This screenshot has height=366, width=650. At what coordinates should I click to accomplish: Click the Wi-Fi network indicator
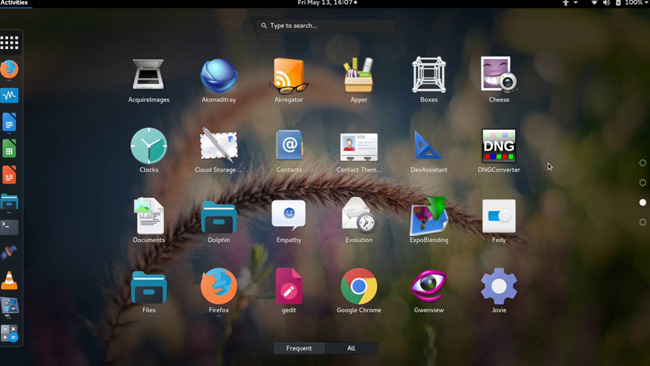tap(594, 3)
